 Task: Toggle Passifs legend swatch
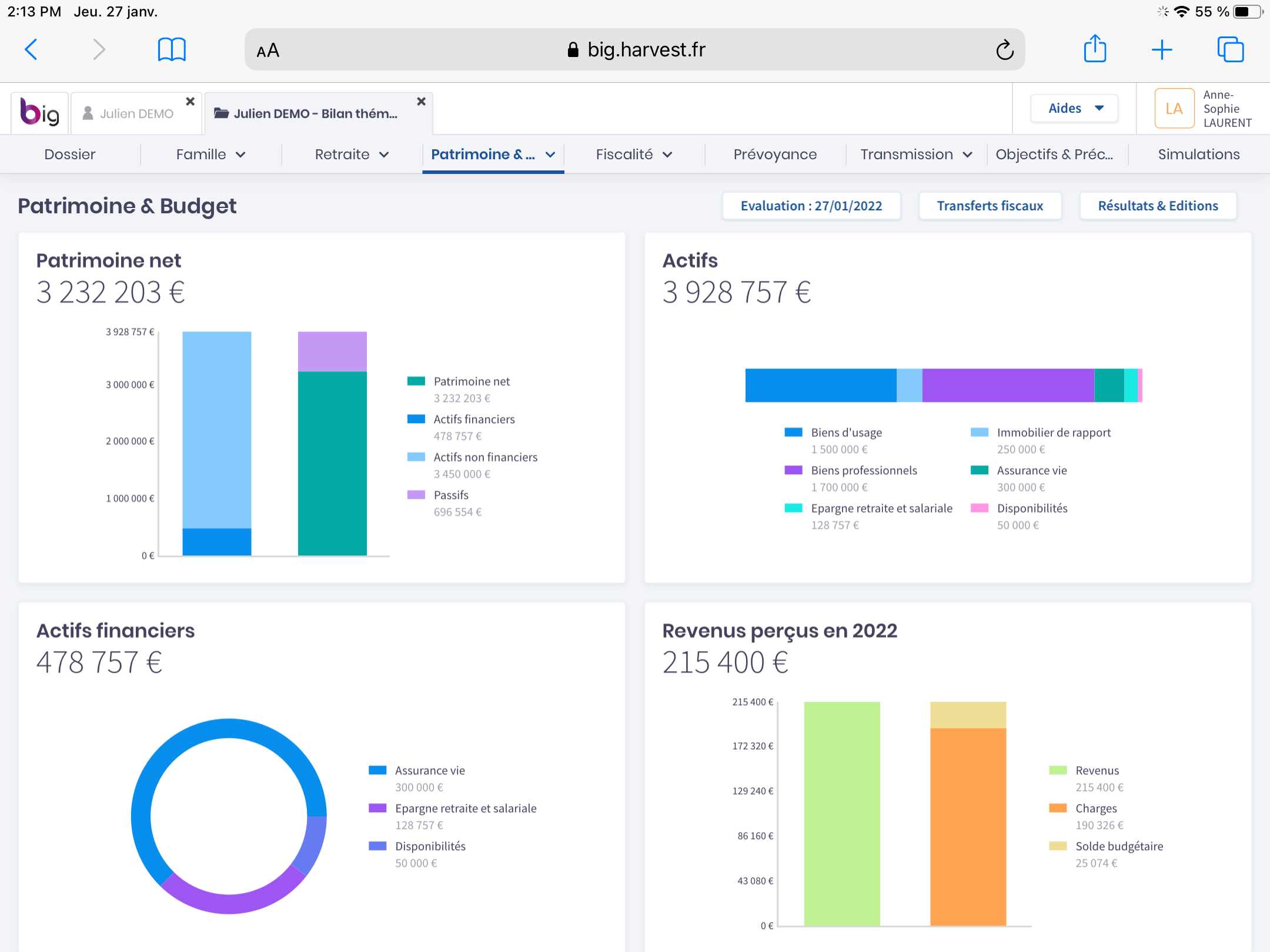coord(416,495)
